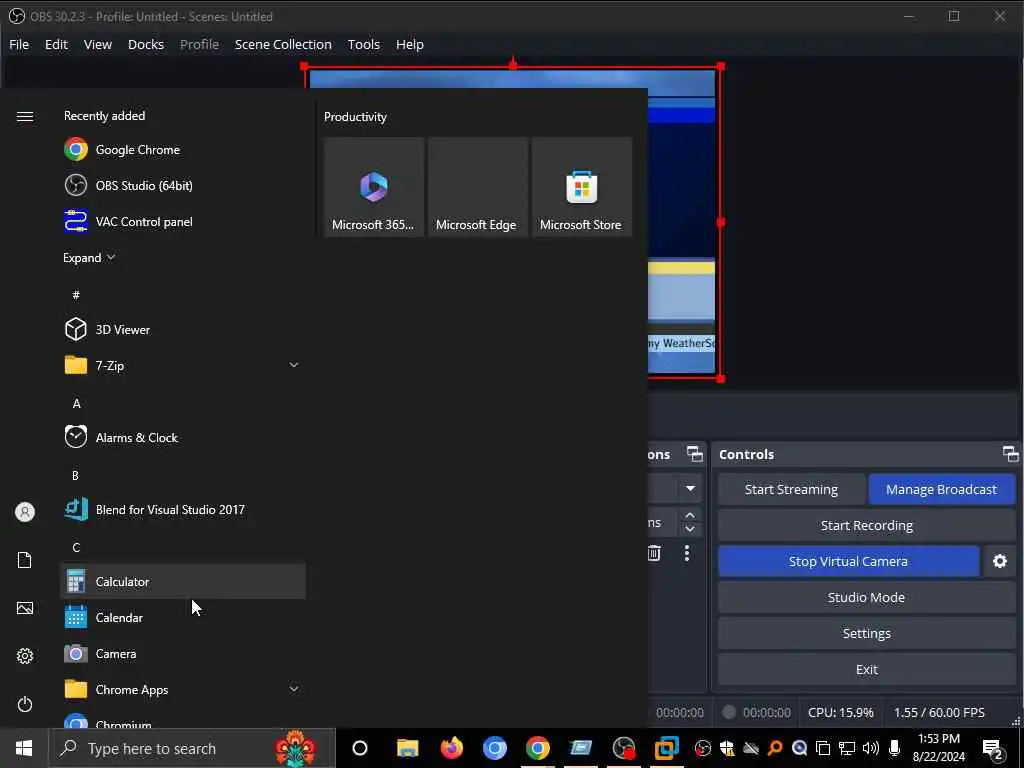
Task: Click the microphone tray icon
Action: tap(894, 748)
